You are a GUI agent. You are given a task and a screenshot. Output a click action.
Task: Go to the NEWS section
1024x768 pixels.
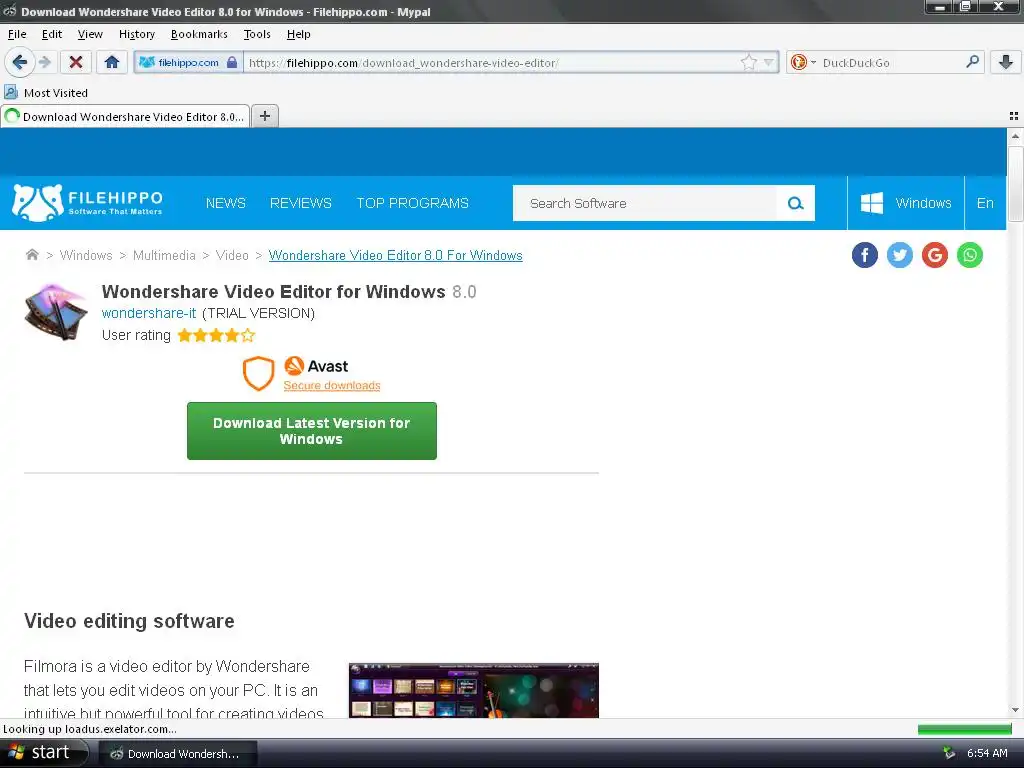point(225,203)
